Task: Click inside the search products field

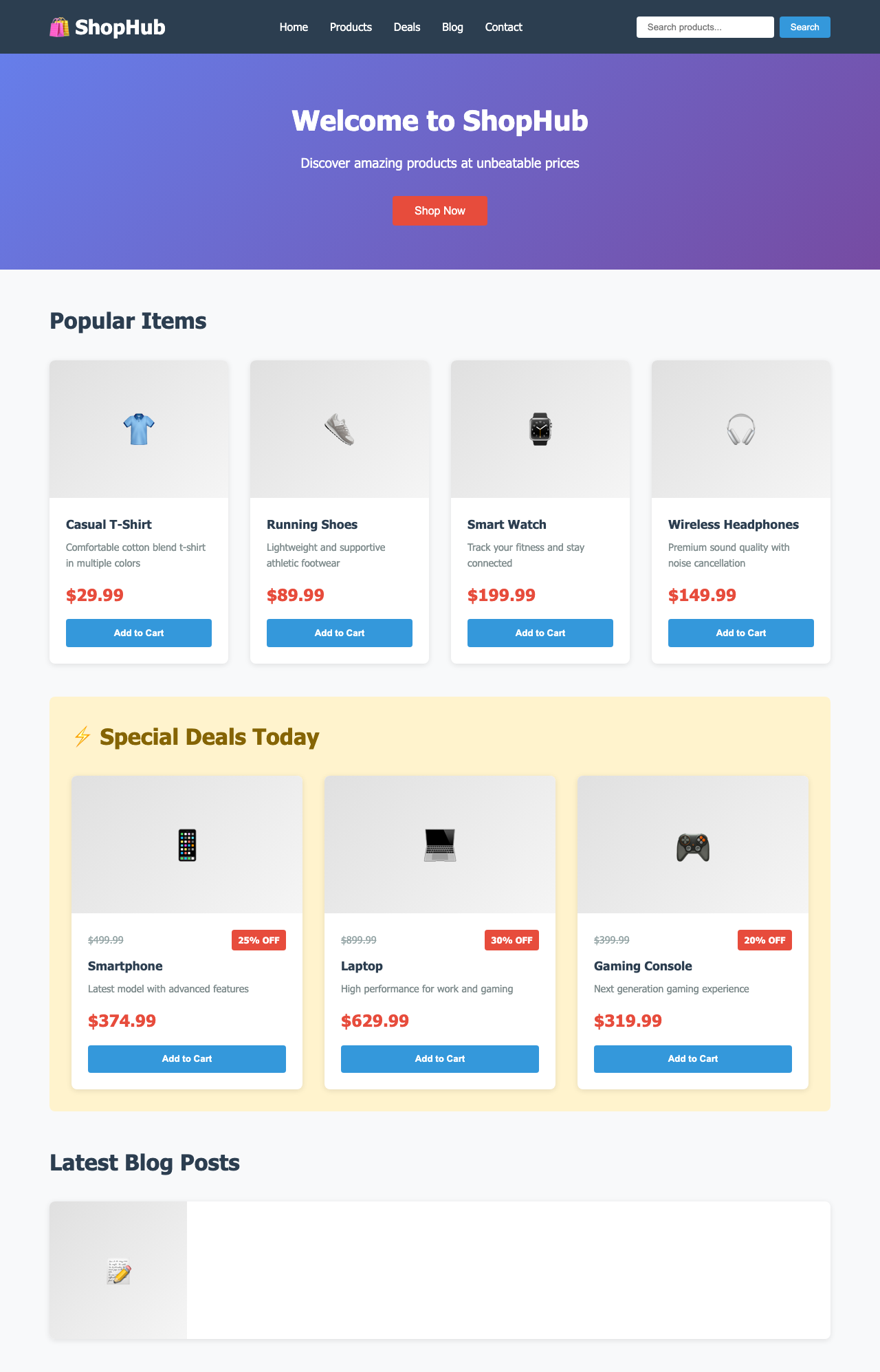Action: click(x=704, y=27)
